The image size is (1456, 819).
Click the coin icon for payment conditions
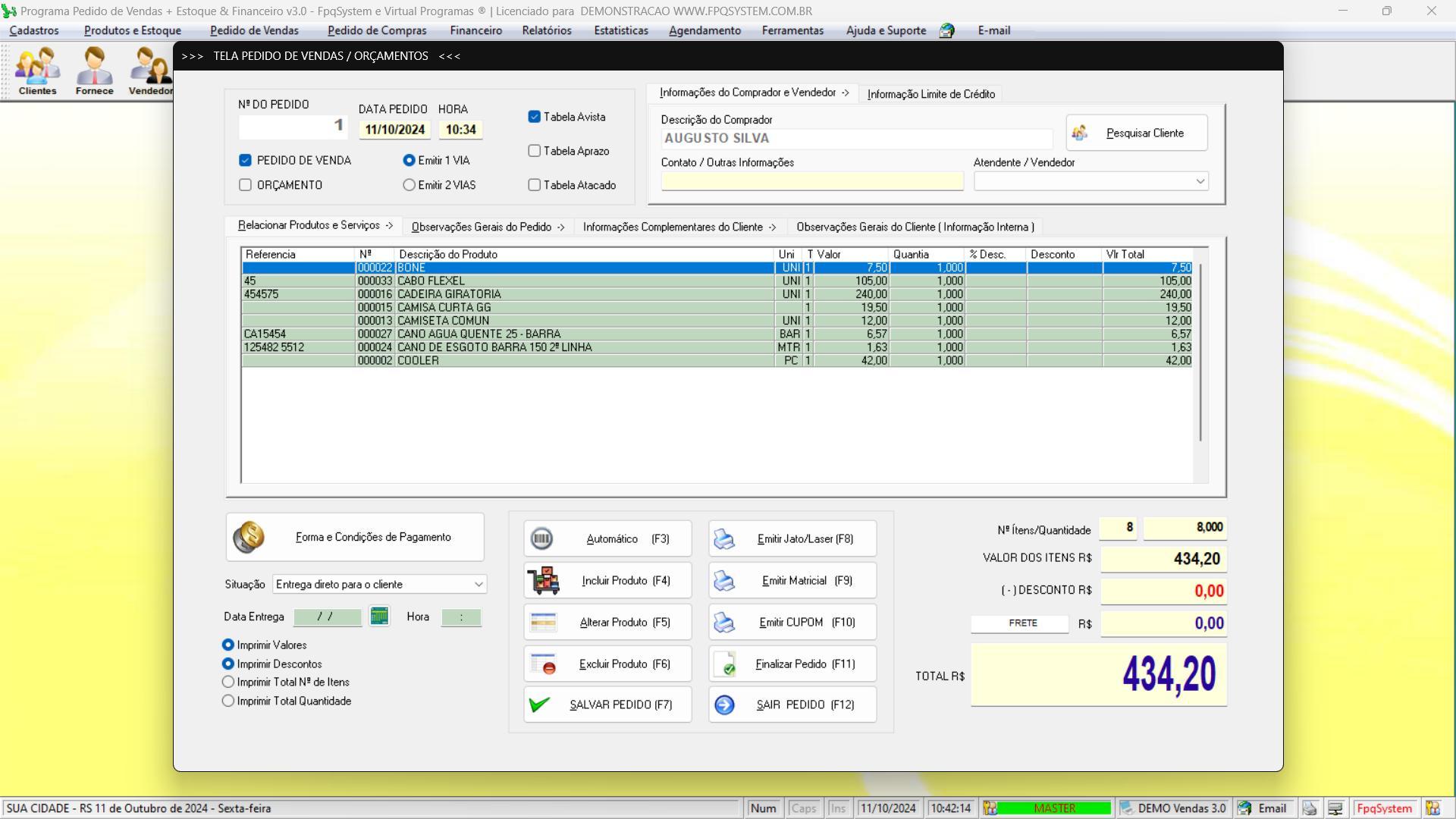point(249,537)
